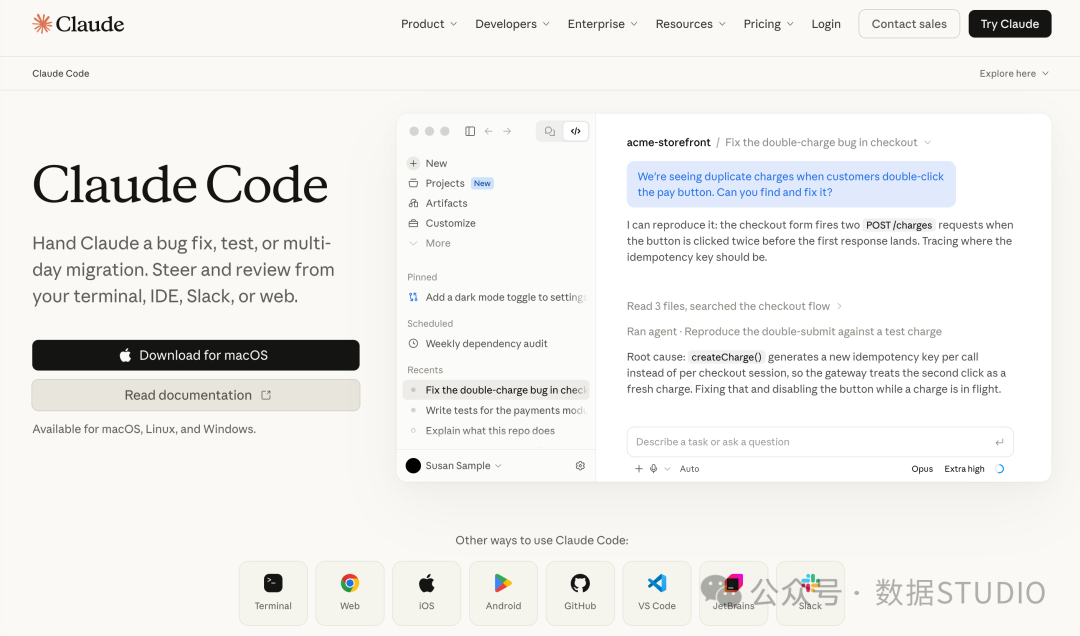Screen dimensions: 1080x636
Task: Select the iOS Apple icon tile
Action: (427, 593)
